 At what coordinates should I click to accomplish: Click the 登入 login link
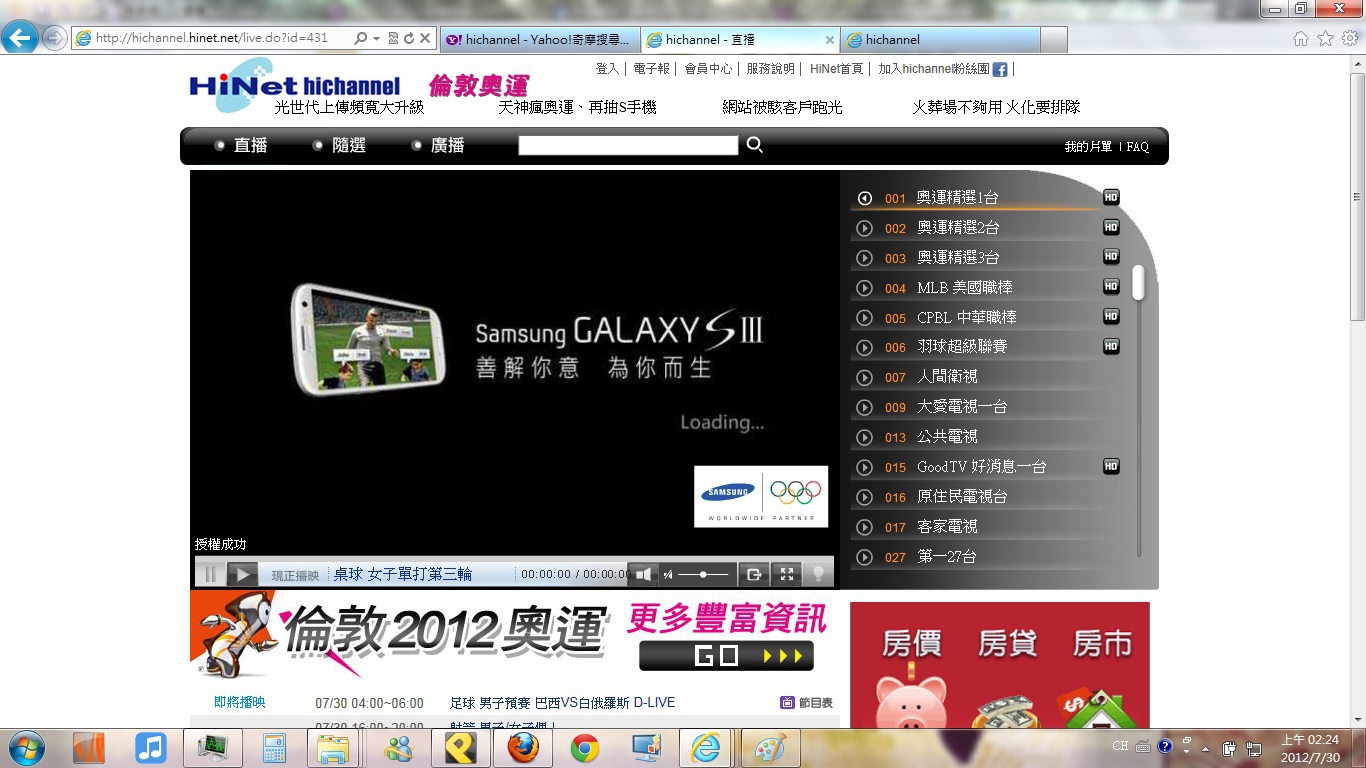click(607, 69)
